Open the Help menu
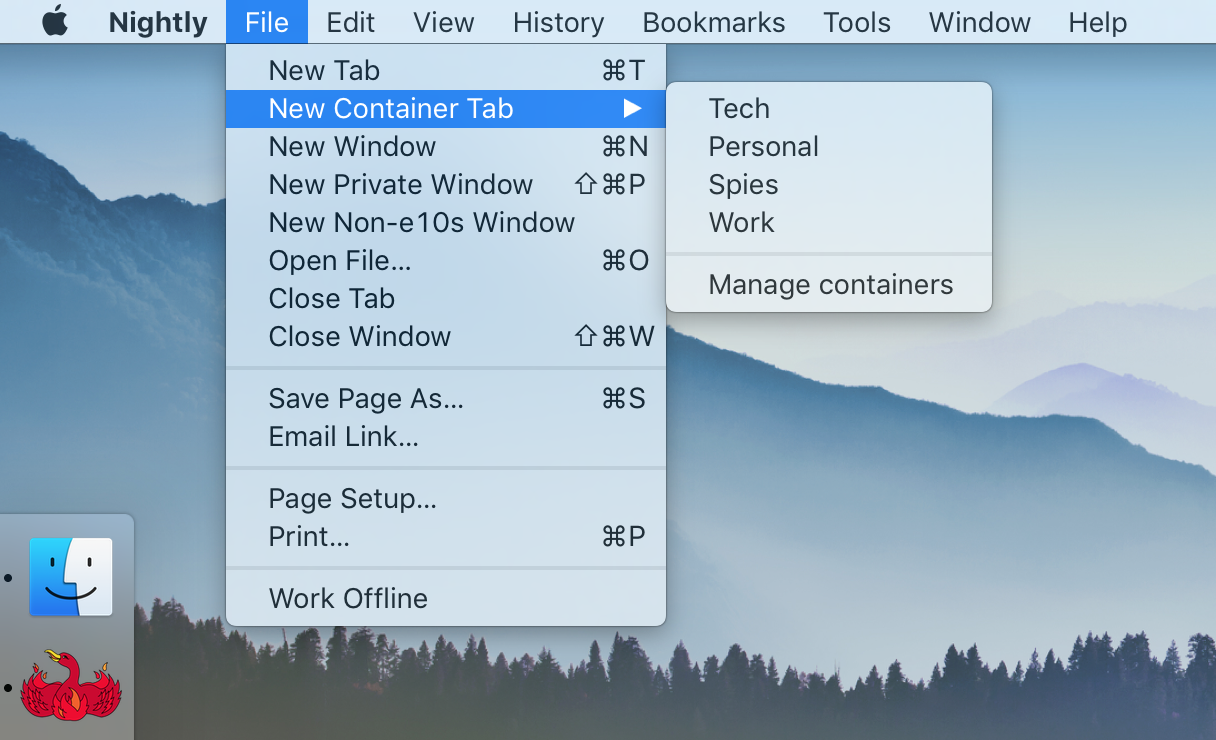Image resolution: width=1216 pixels, height=740 pixels. pos(1097,22)
